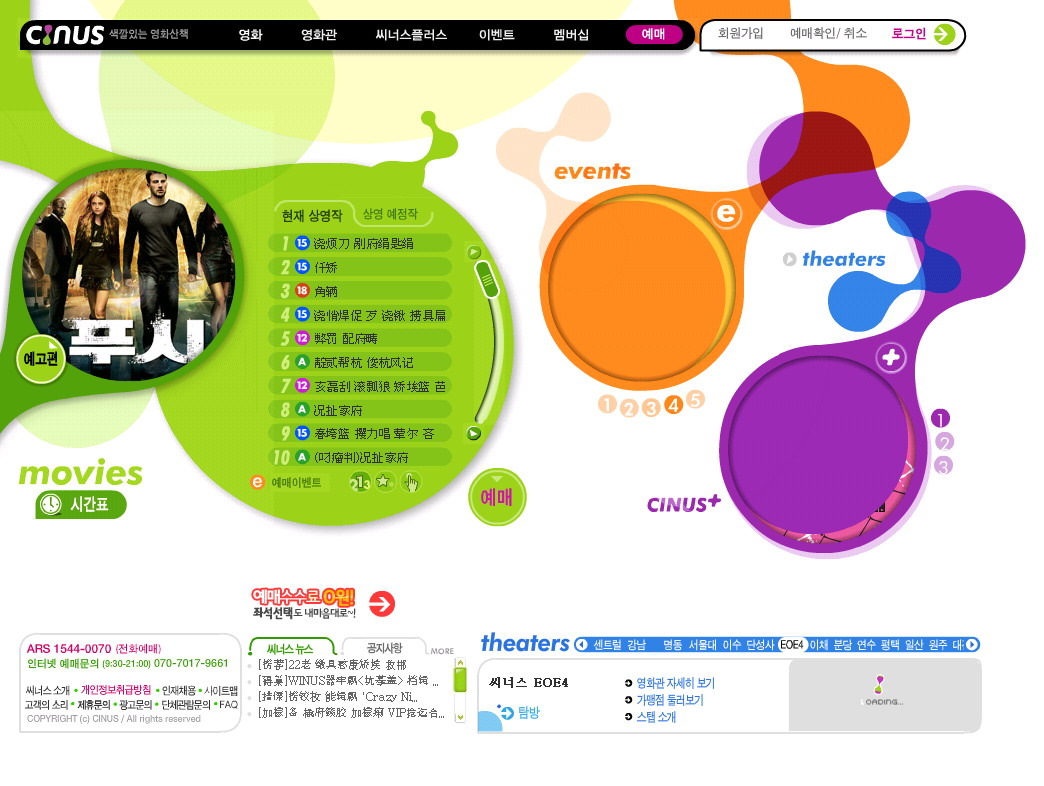Click MORE next to news tabs
1044x786 pixels.
pos(442,651)
